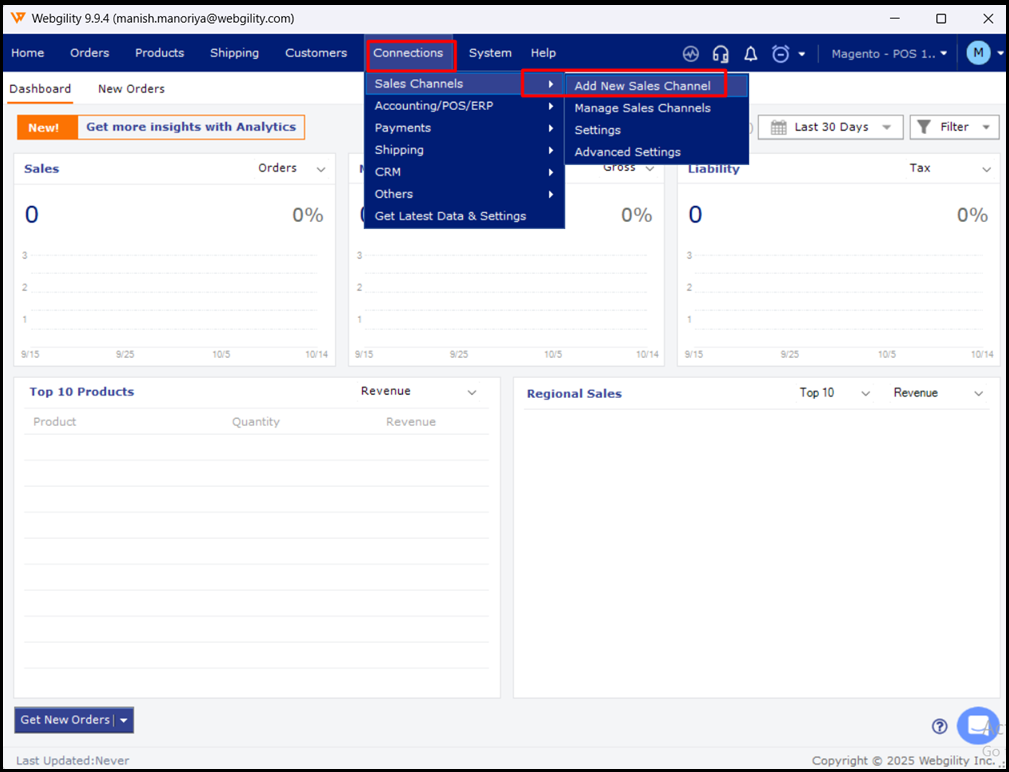Click the arrow beside Get New Orders
1009x772 pixels.
click(124, 720)
